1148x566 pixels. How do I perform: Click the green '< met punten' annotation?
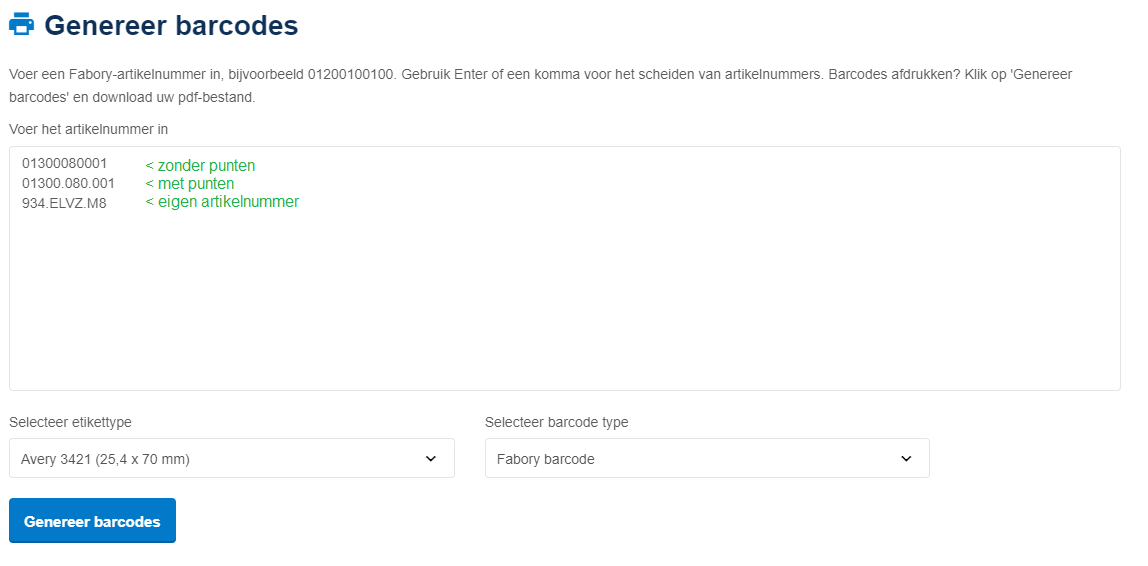pos(190,184)
